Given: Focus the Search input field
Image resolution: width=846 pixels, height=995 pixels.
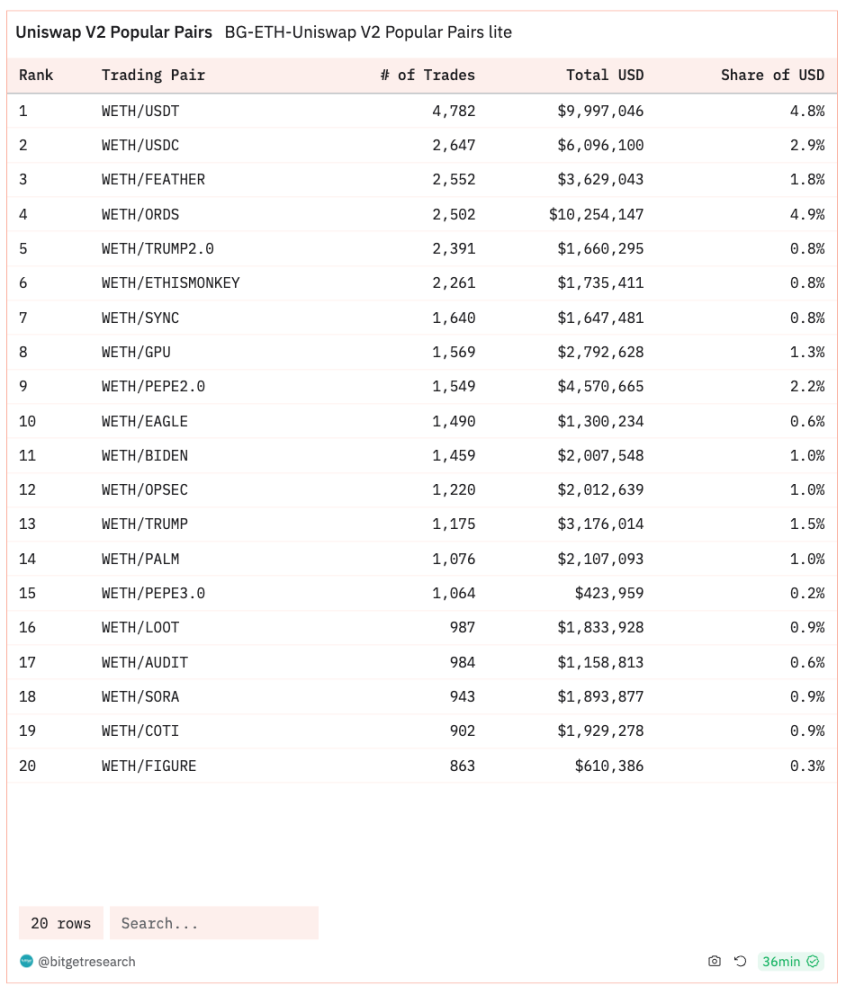Looking at the screenshot, I should pos(214,923).
